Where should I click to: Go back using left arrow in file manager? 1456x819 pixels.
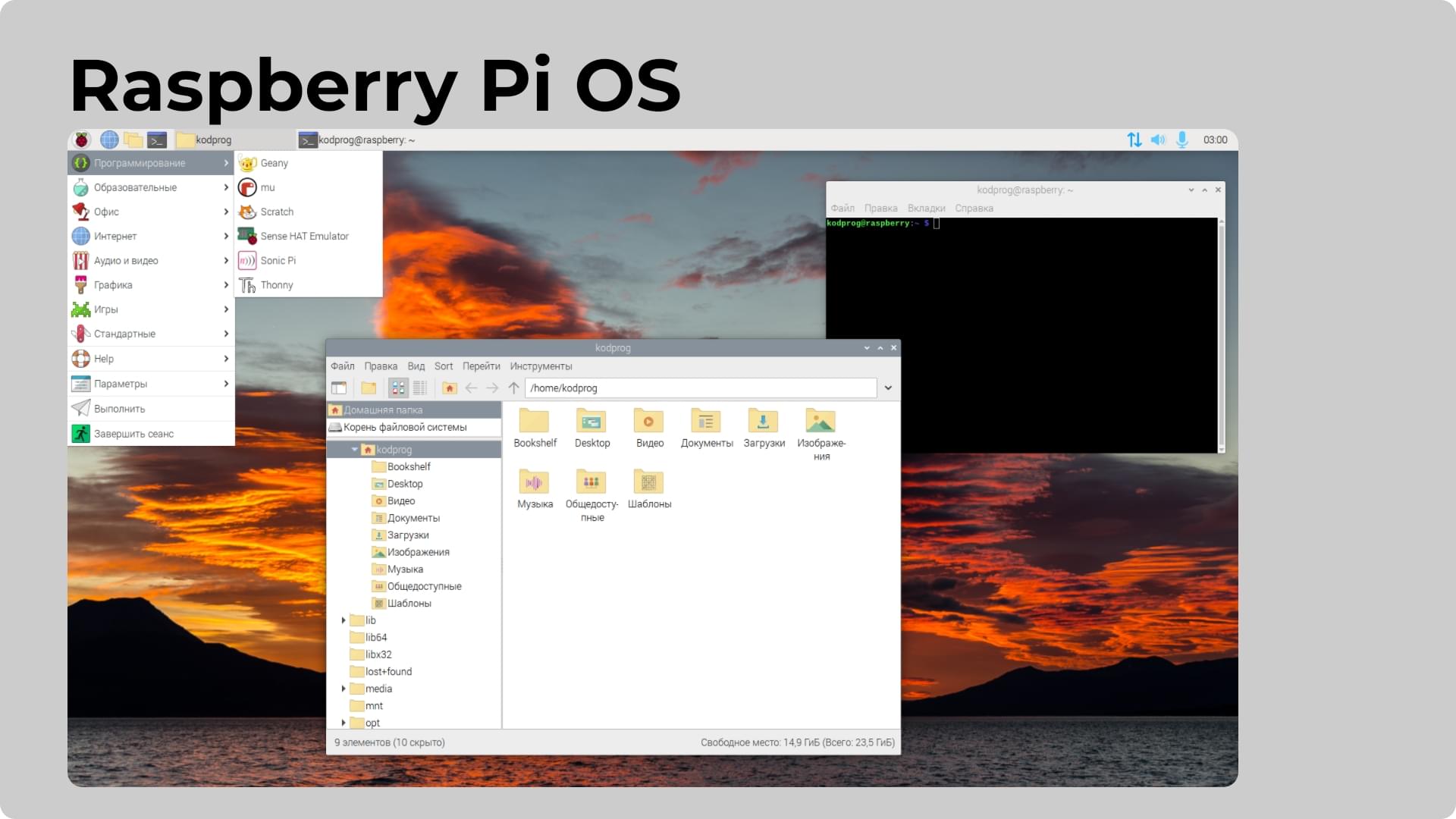pyautogui.click(x=472, y=388)
